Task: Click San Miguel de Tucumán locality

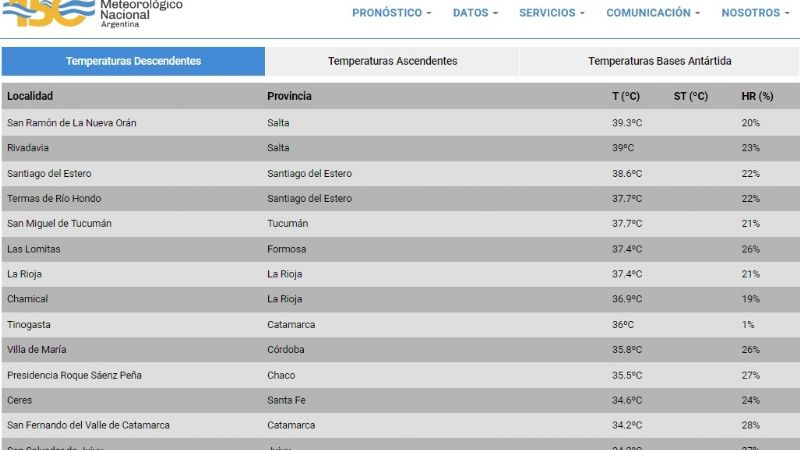Action: [59, 223]
